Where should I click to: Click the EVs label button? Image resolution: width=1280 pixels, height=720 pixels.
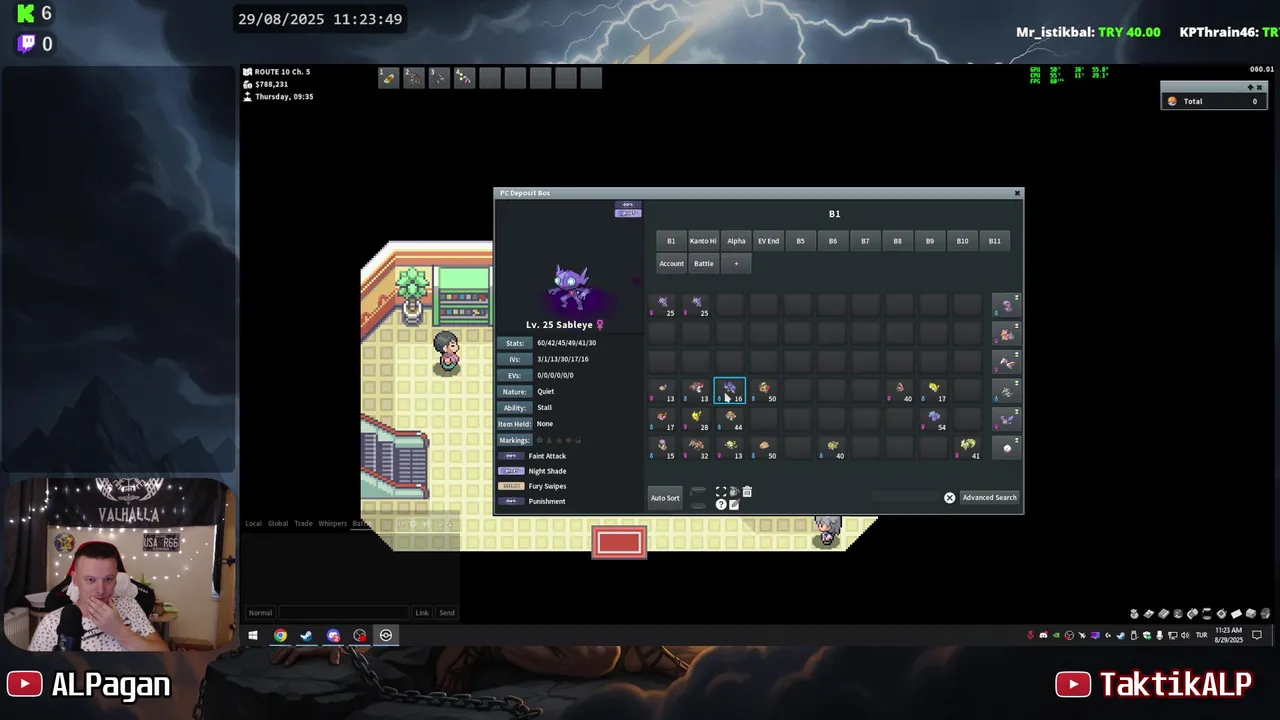(514, 375)
